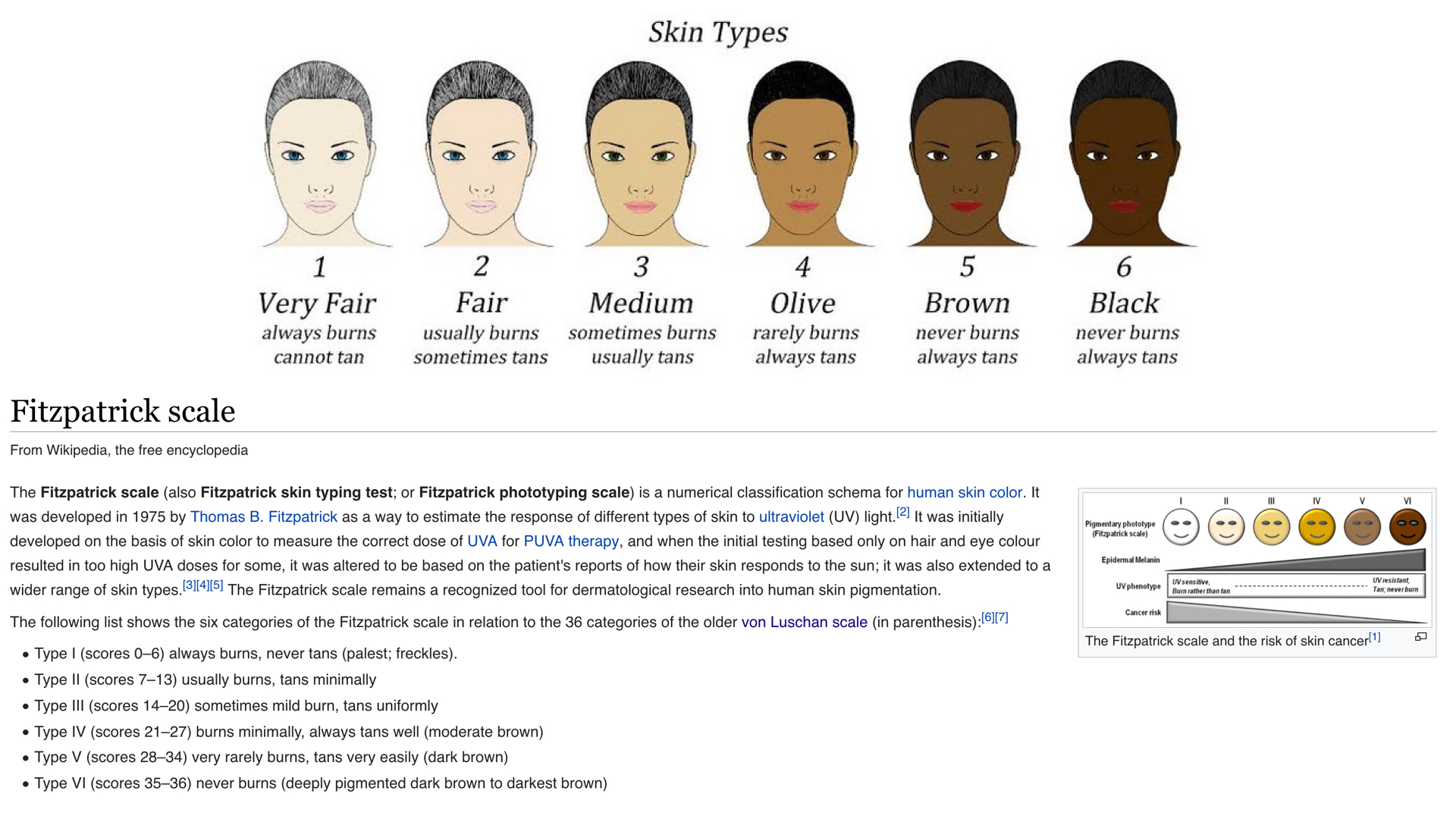
Task: Click the 'usually burns sometimes tans' caption
Action: pyautogui.click(x=481, y=345)
